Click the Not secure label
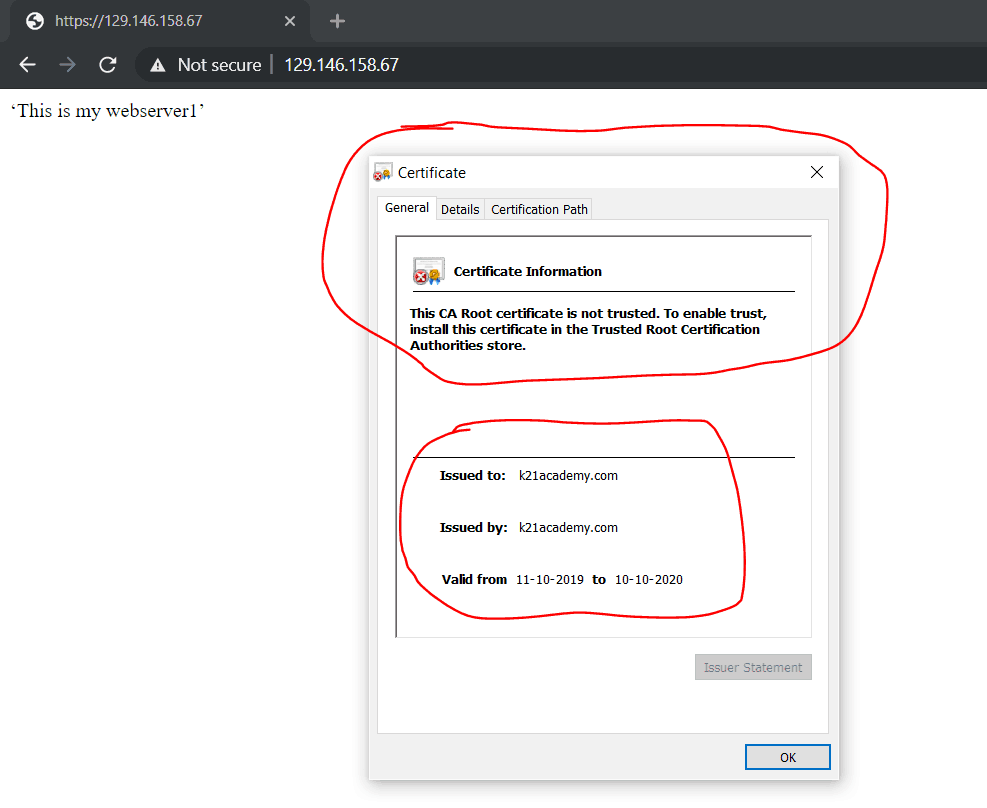The height and width of the screenshot is (808, 987). tap(218, 64)
